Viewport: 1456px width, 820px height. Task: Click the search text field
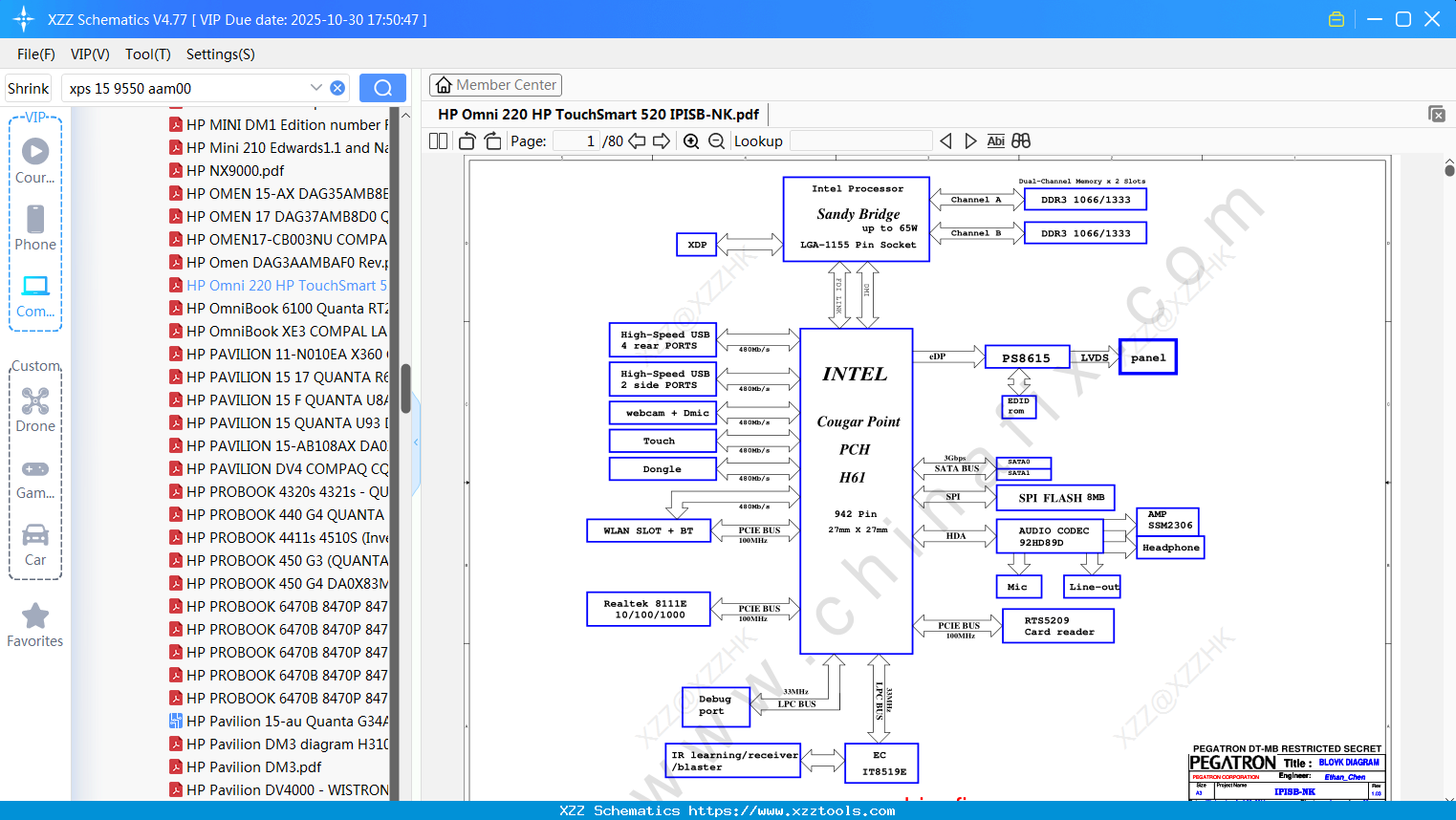pyautogui.click(x=186, y=88)
